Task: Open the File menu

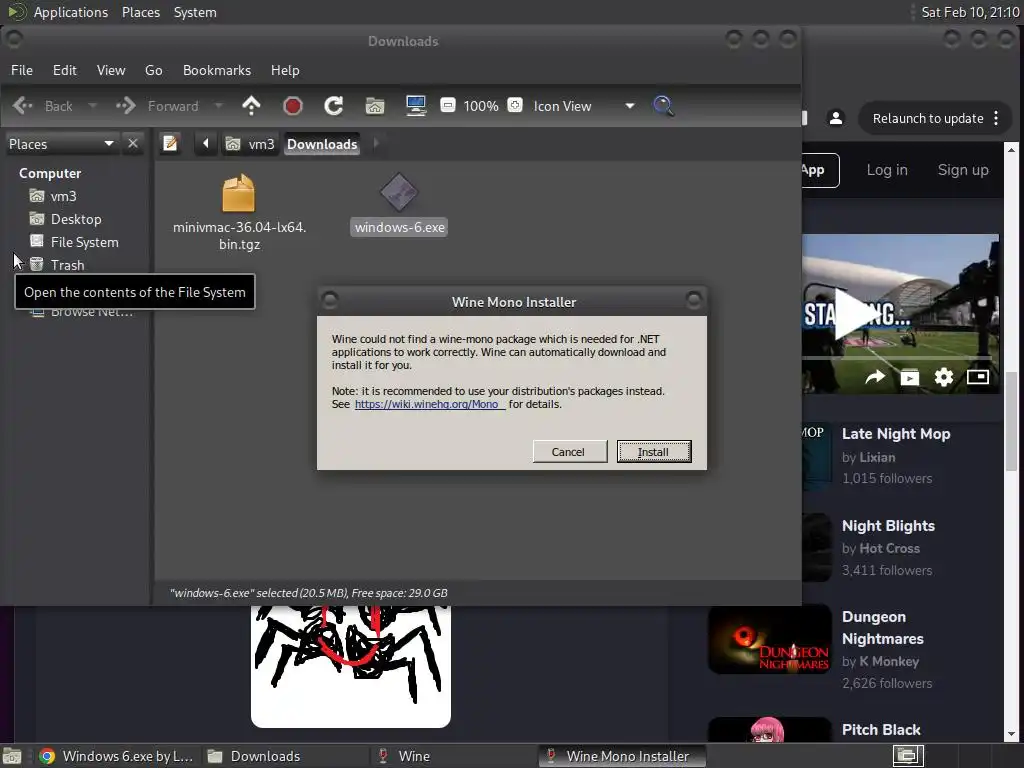Action: (22, 70)
